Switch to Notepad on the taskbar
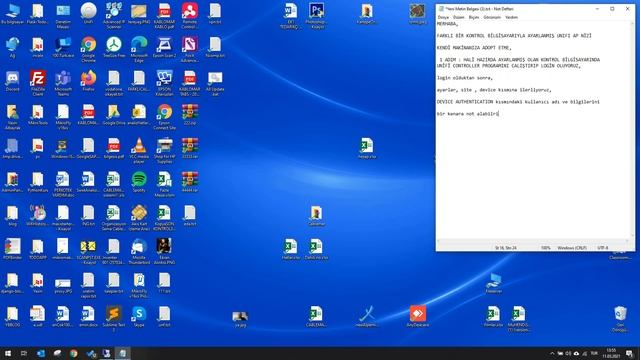 pyautogui.click(x=122, y=353)
